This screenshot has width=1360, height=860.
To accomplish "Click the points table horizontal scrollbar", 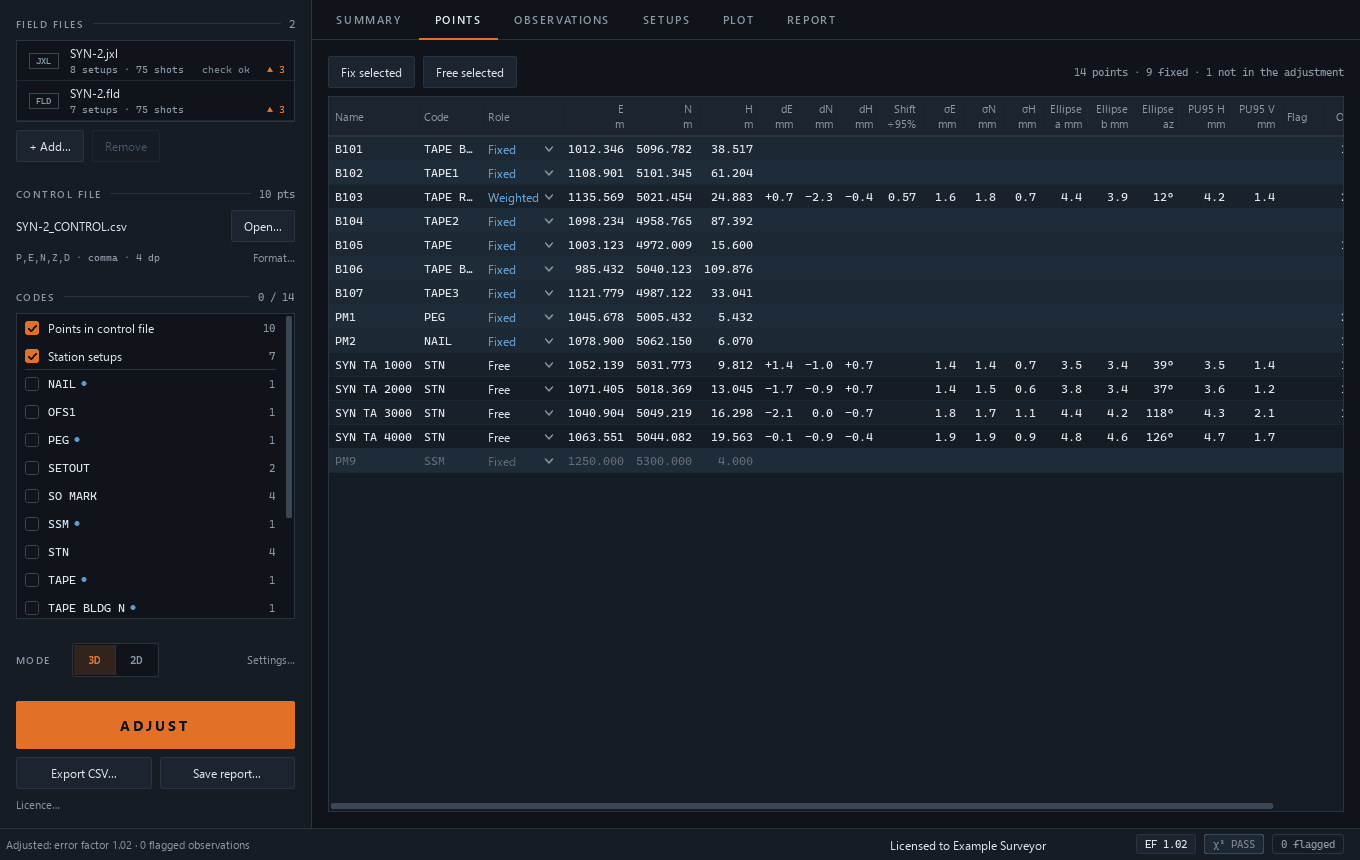I will coord(801,805).
